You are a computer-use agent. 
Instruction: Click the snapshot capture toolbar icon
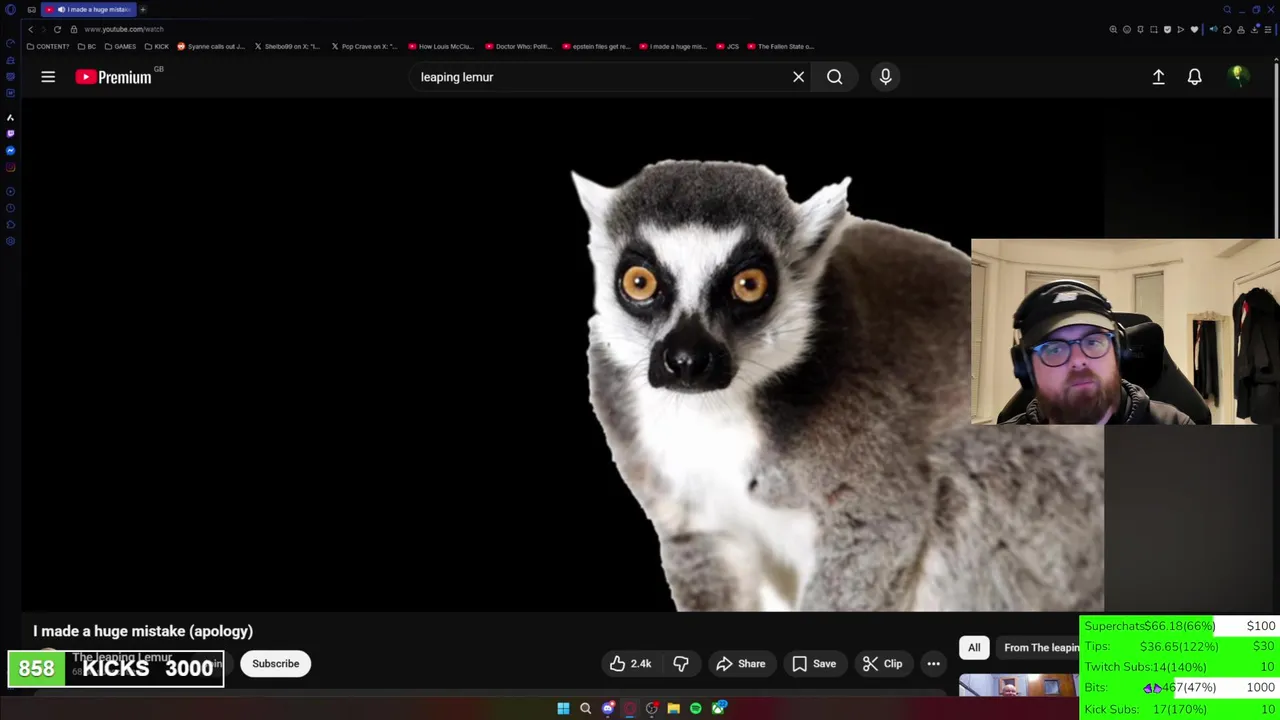(1153, 29)
